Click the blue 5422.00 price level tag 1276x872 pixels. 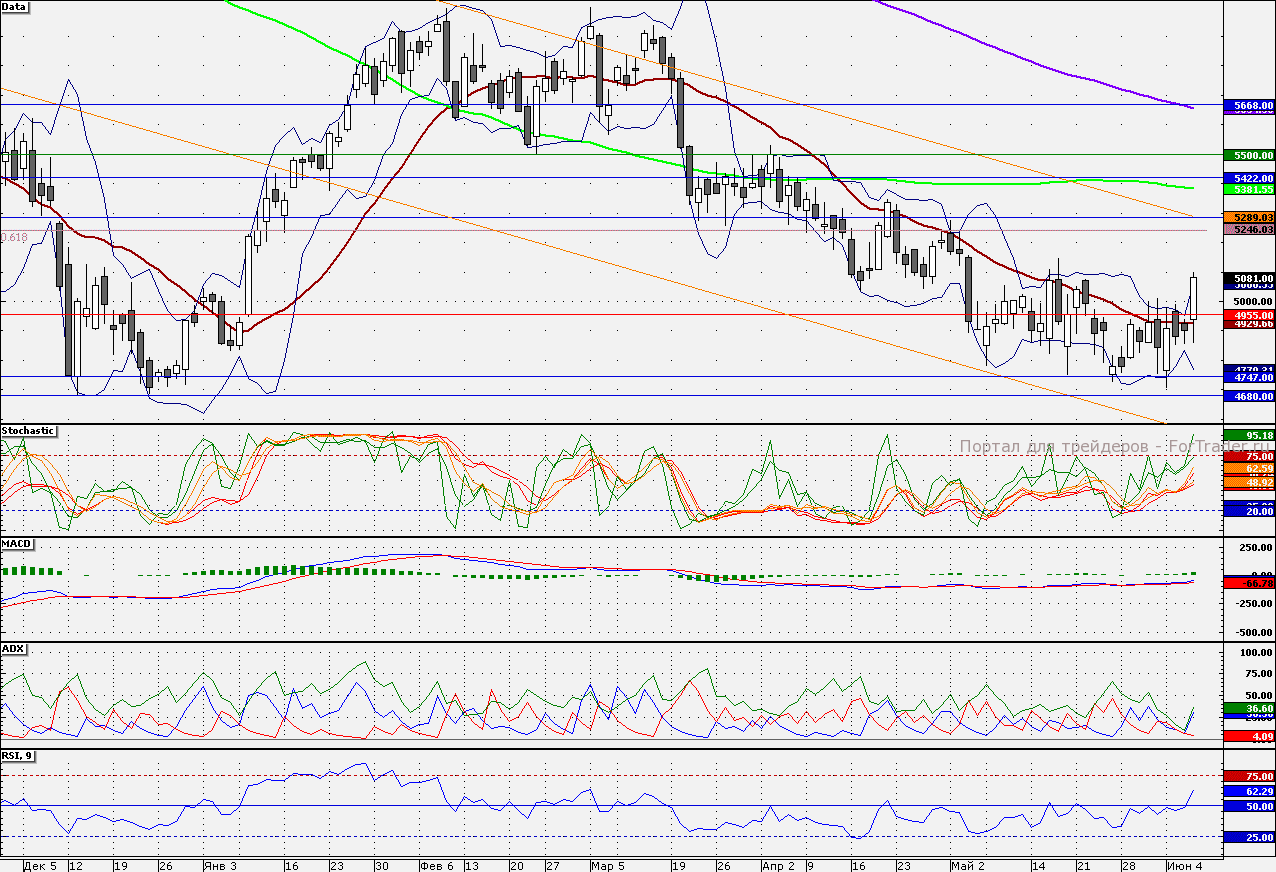coord(1248,178)
